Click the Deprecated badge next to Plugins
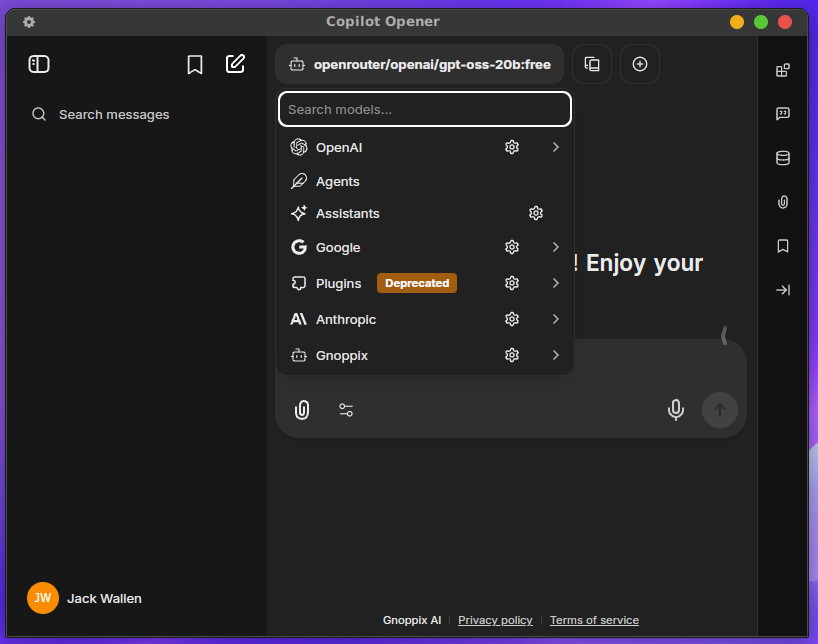The width and height of the screenshot is (818, 644). coord(417,283)
